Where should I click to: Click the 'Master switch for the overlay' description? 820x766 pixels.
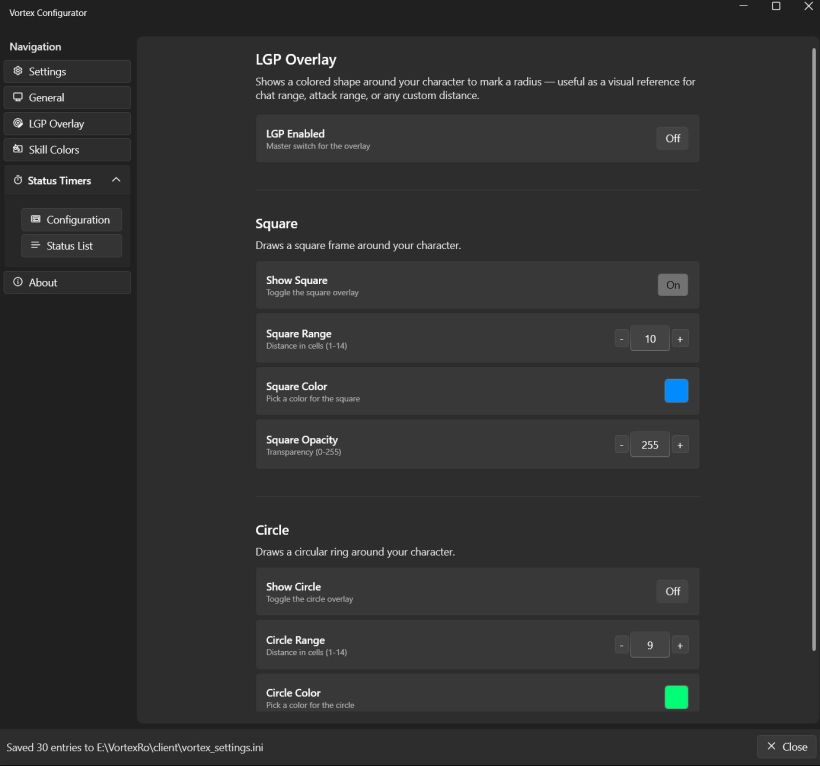(x=318, y=146)
